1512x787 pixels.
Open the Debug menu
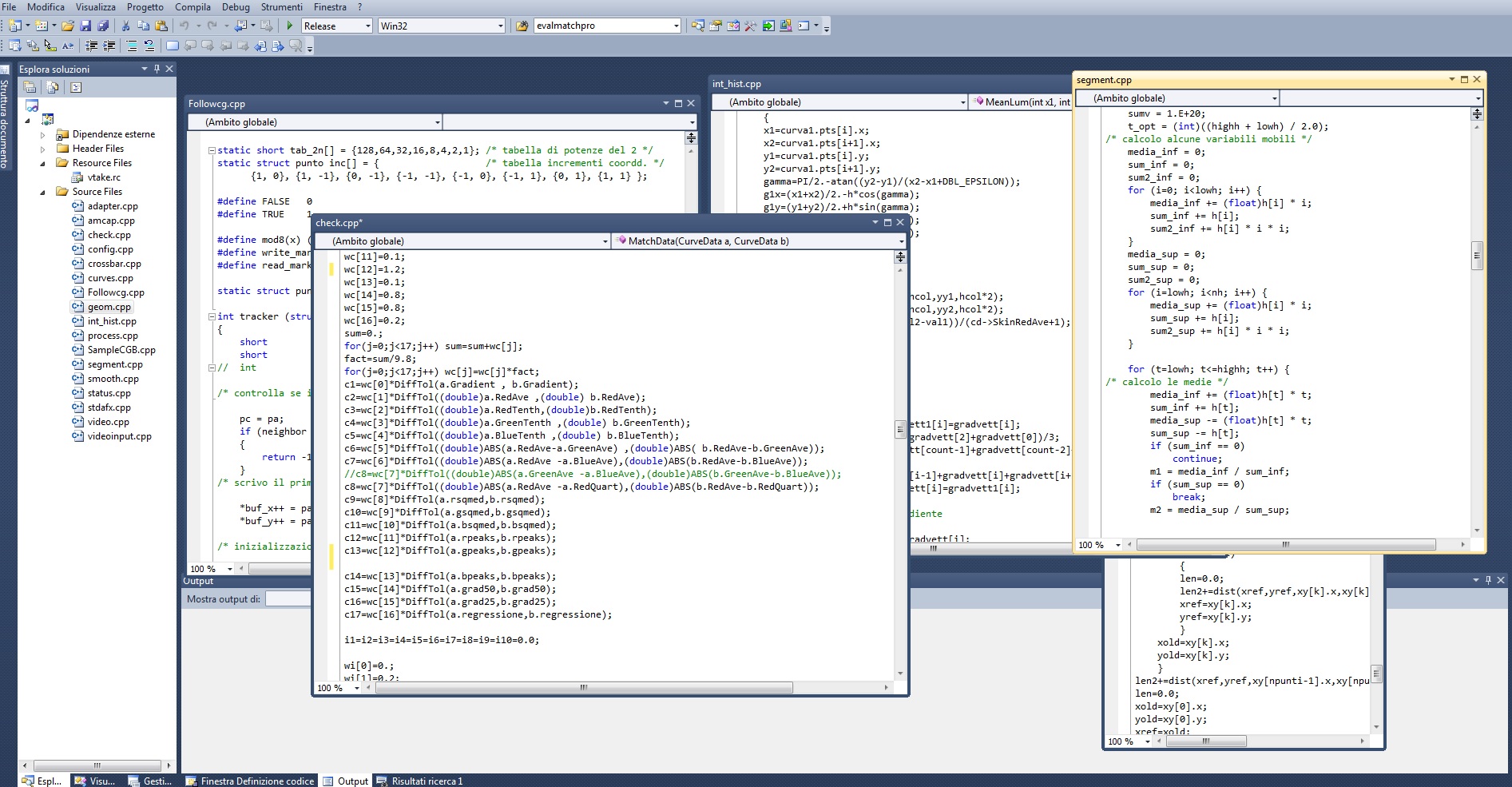pos(236,6)
